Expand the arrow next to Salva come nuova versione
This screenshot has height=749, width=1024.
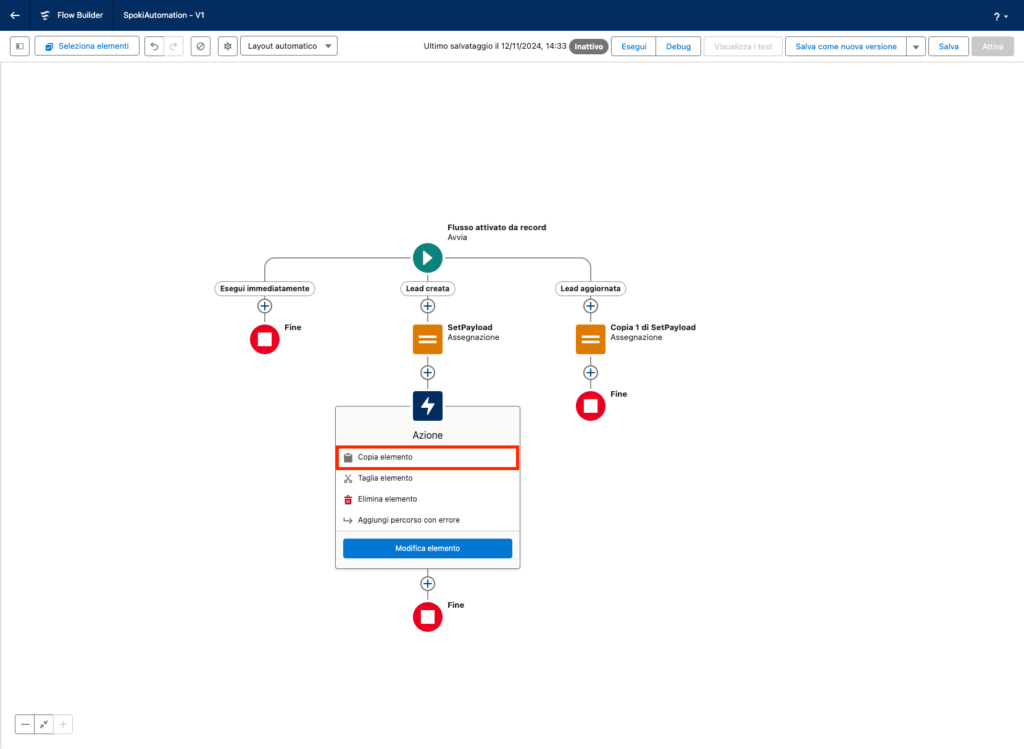tap(915, 46)
